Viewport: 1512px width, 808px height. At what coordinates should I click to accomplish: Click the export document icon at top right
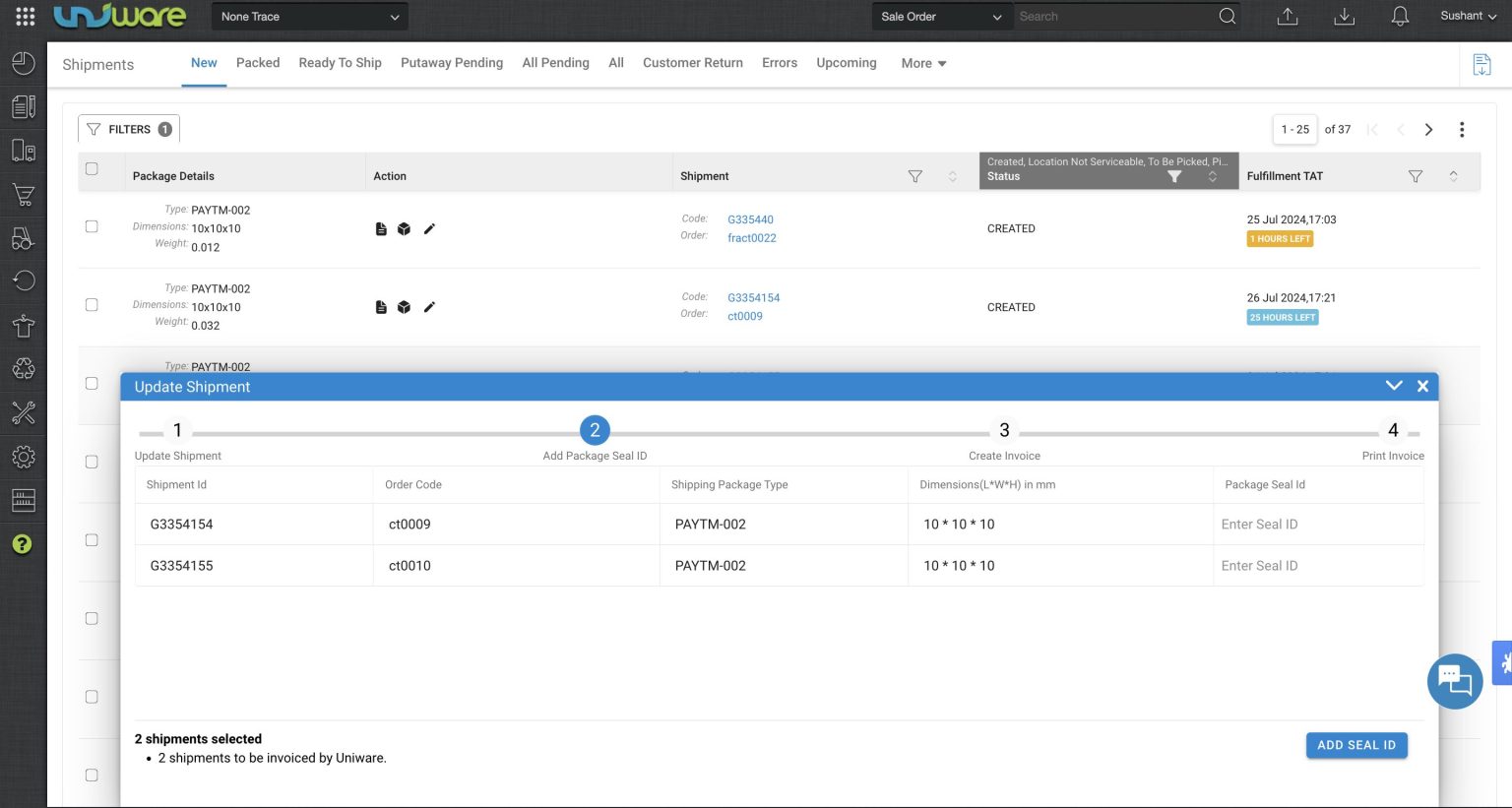point(1481,65)
